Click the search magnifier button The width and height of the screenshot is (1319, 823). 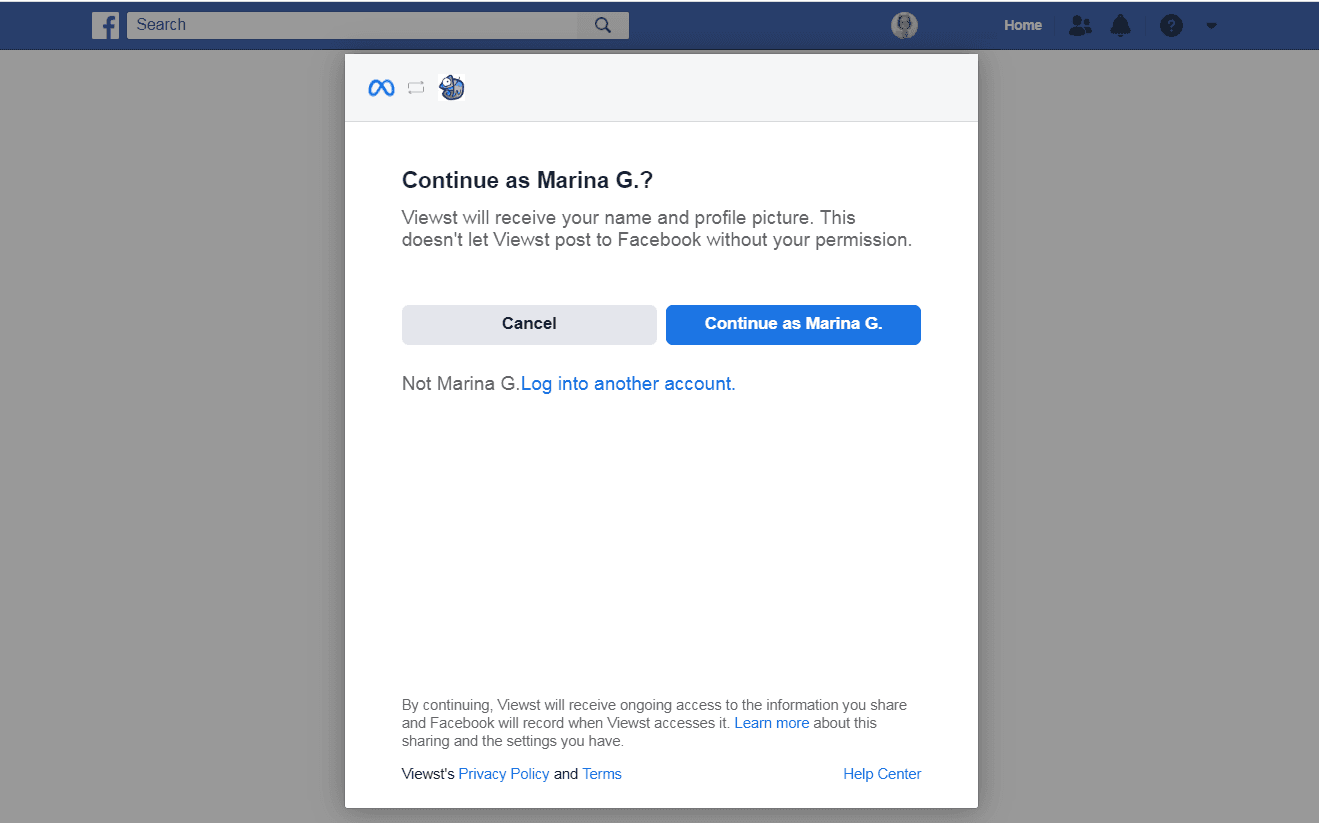603,25
